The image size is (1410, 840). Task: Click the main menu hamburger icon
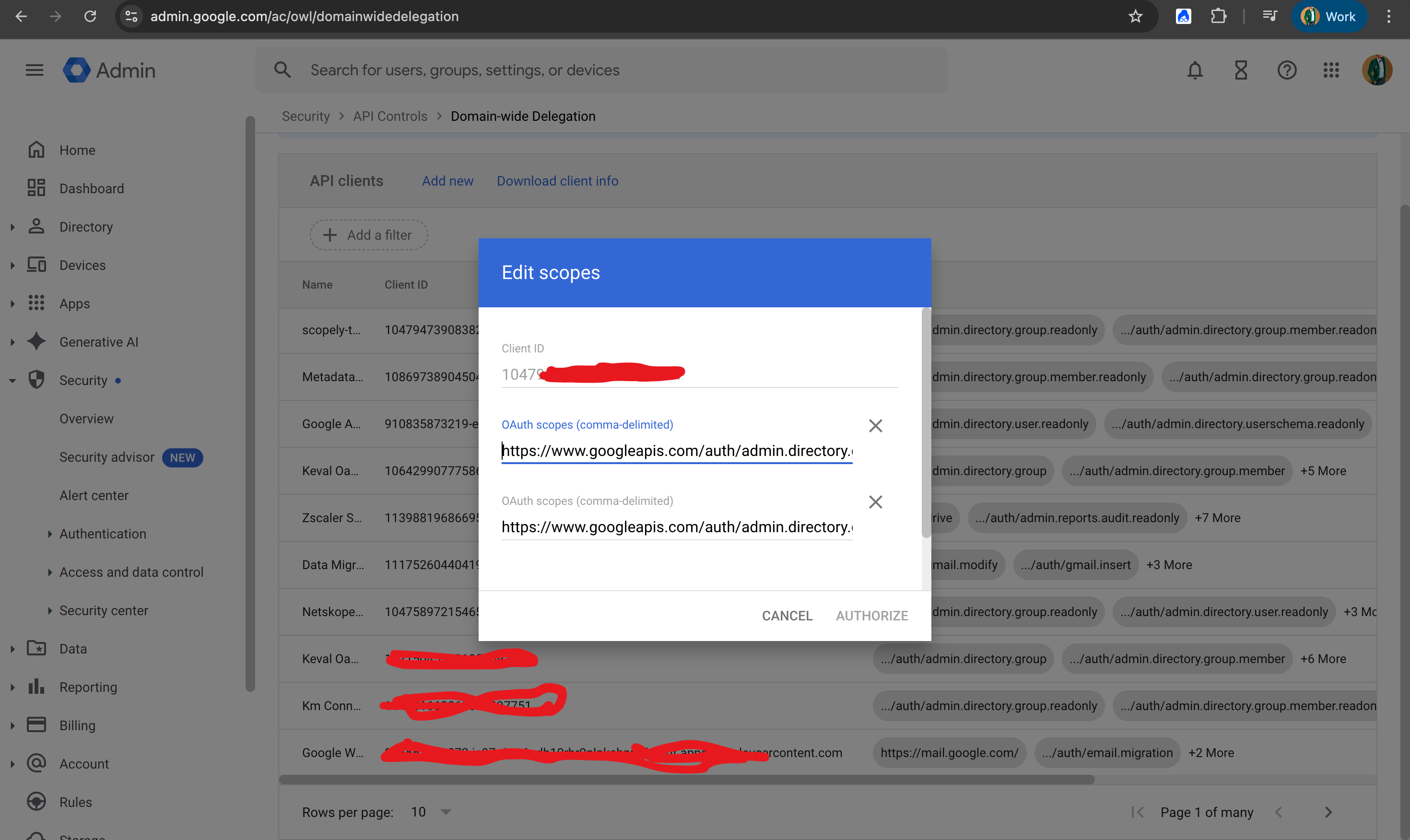point(35,70)
